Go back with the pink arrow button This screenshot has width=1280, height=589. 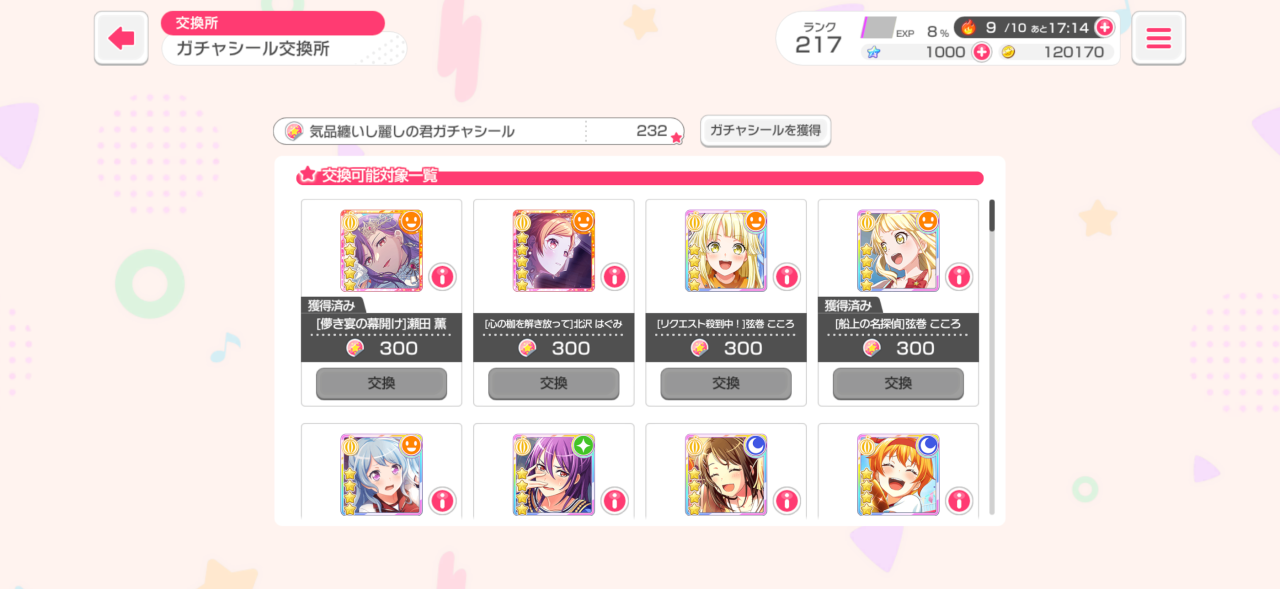pyautogui.click(x=121, y=39)
